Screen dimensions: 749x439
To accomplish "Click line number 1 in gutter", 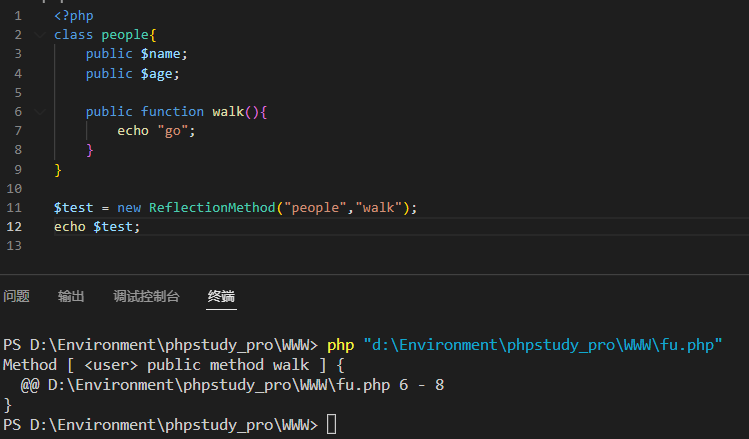I will [x=18, y=16].
